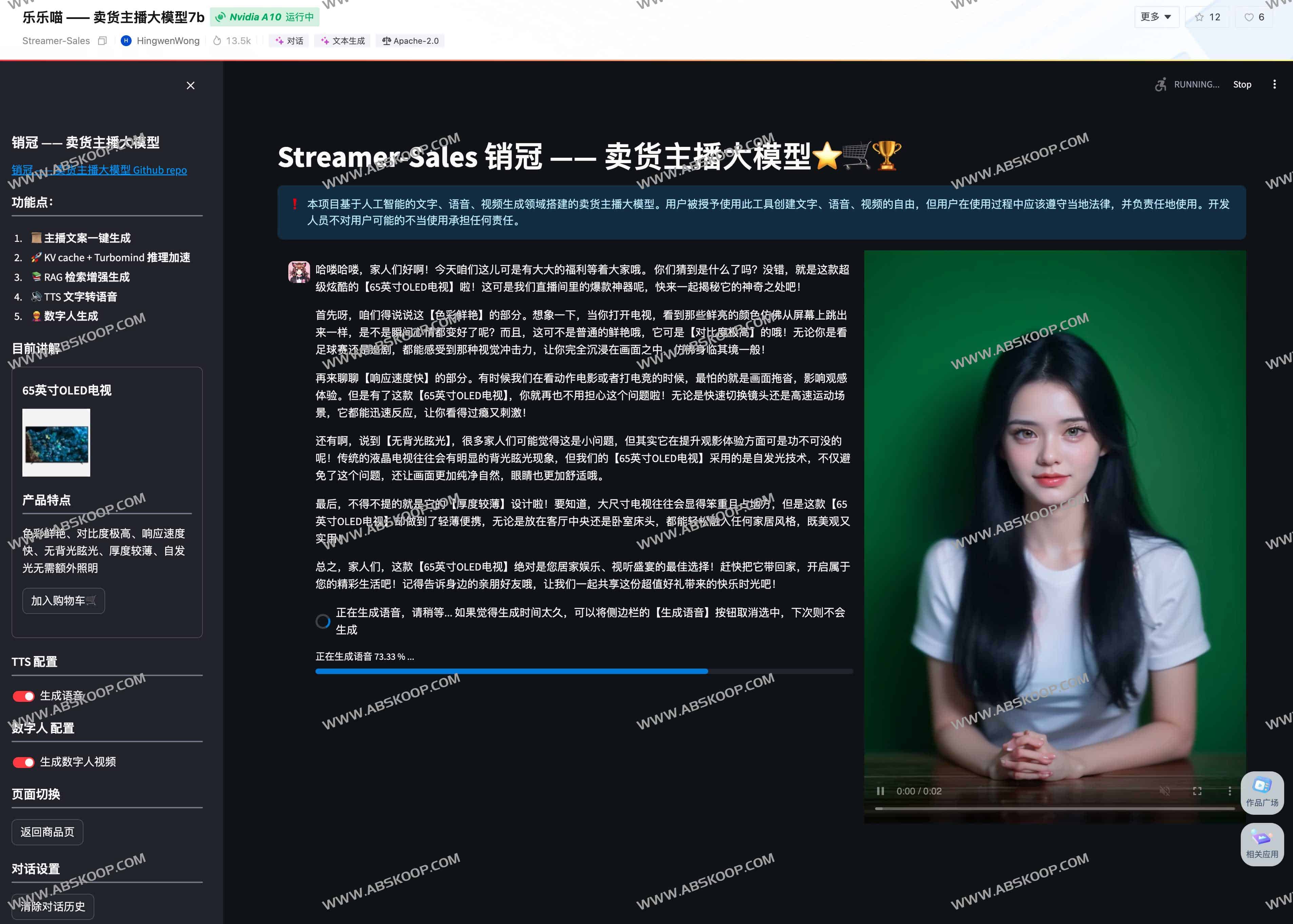
Task: Disable 生成数字人视频 switch
Action: pos(23,762)
